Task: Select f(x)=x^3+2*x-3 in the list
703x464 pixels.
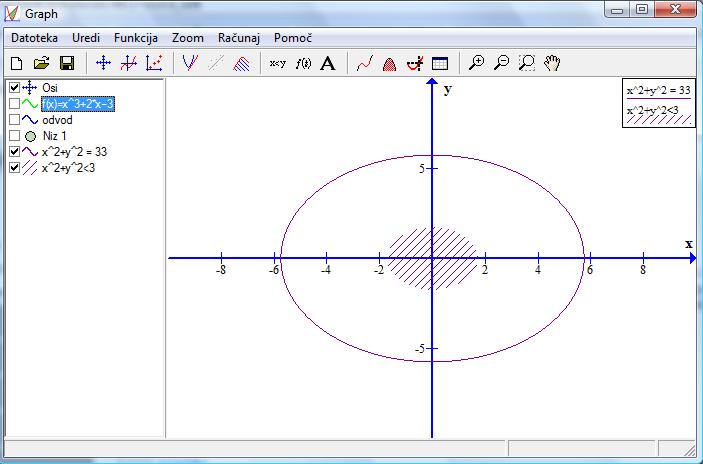Action: tap(78, 104)
